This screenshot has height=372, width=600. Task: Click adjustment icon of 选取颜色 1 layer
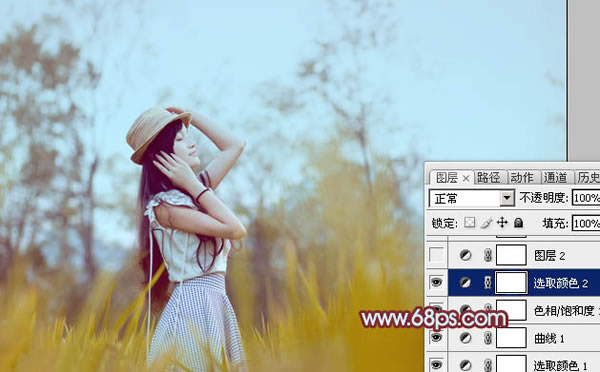(x=465, y=365)
